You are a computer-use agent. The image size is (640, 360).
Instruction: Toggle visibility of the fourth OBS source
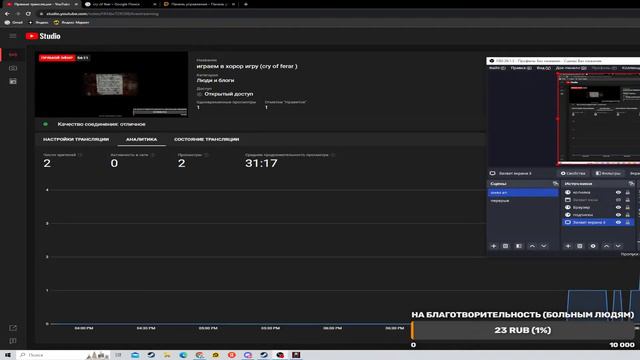pyautogui.click(x=618, y=215)
